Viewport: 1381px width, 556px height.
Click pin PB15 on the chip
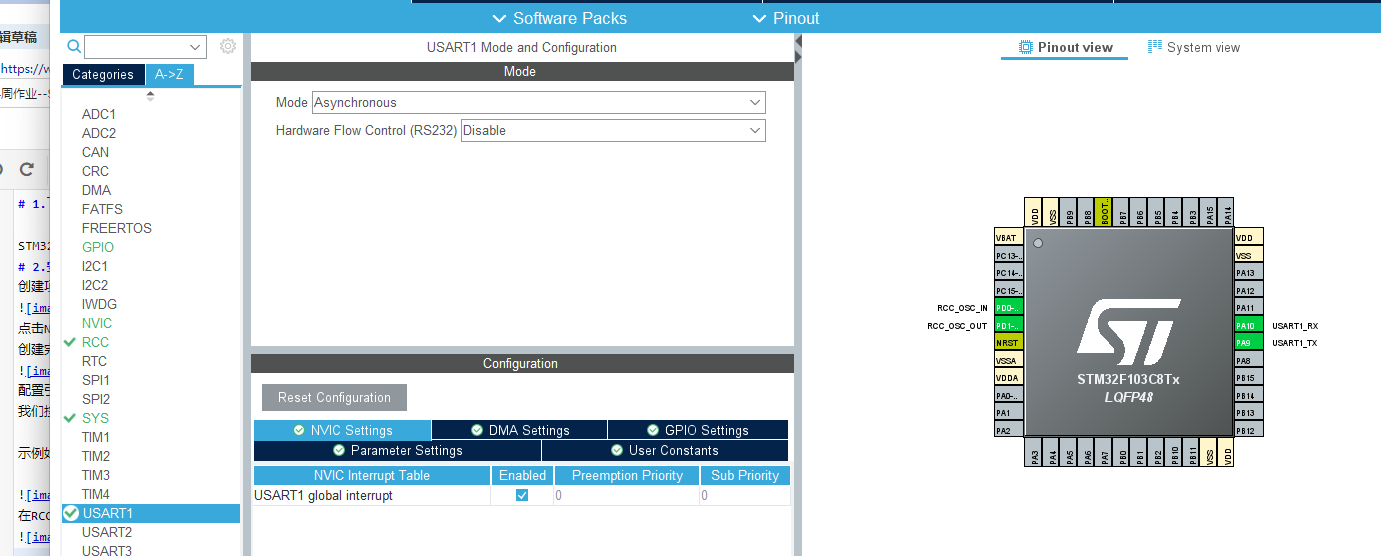click(1249, 378)
